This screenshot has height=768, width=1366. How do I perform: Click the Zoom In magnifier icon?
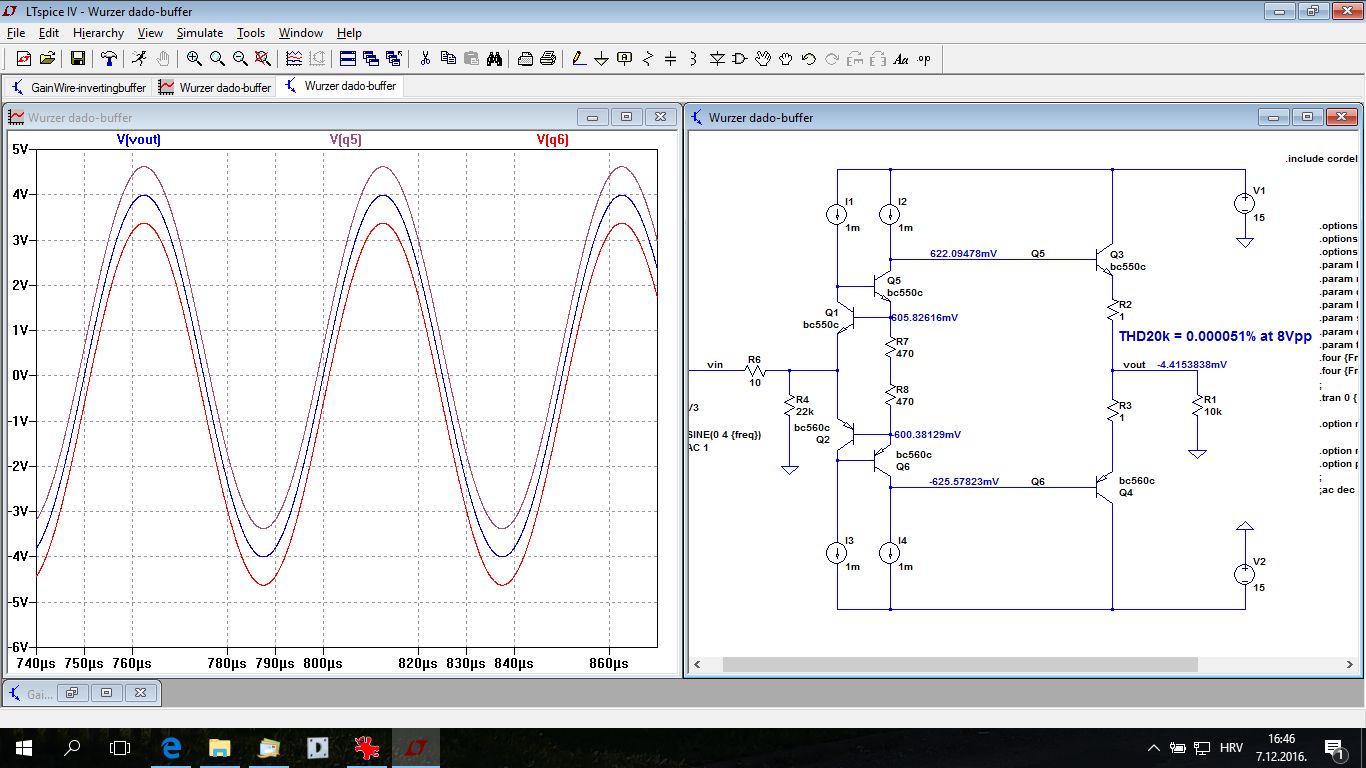click(194, 59)
